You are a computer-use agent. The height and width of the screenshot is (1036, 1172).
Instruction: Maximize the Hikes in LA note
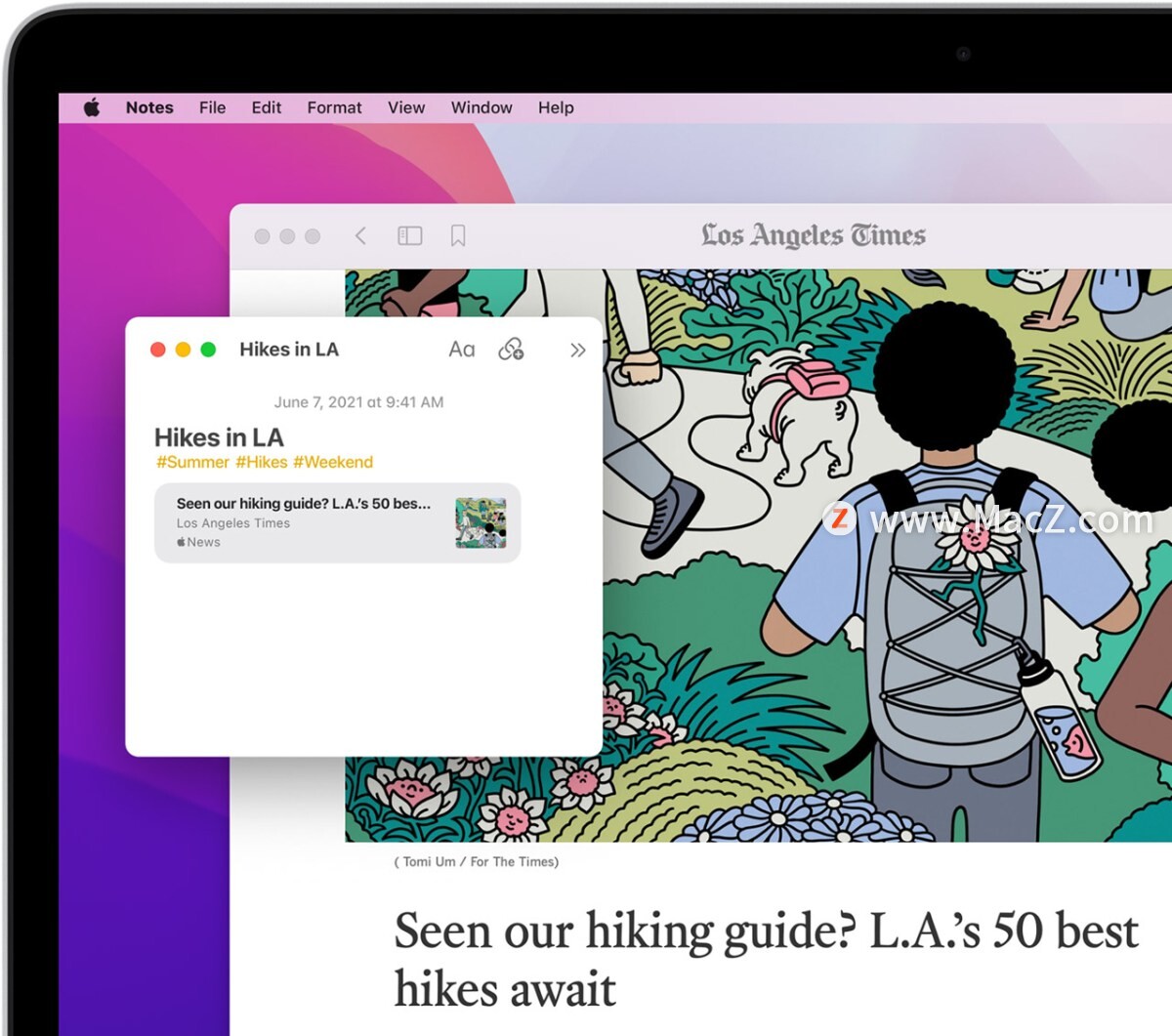[208, 350]
